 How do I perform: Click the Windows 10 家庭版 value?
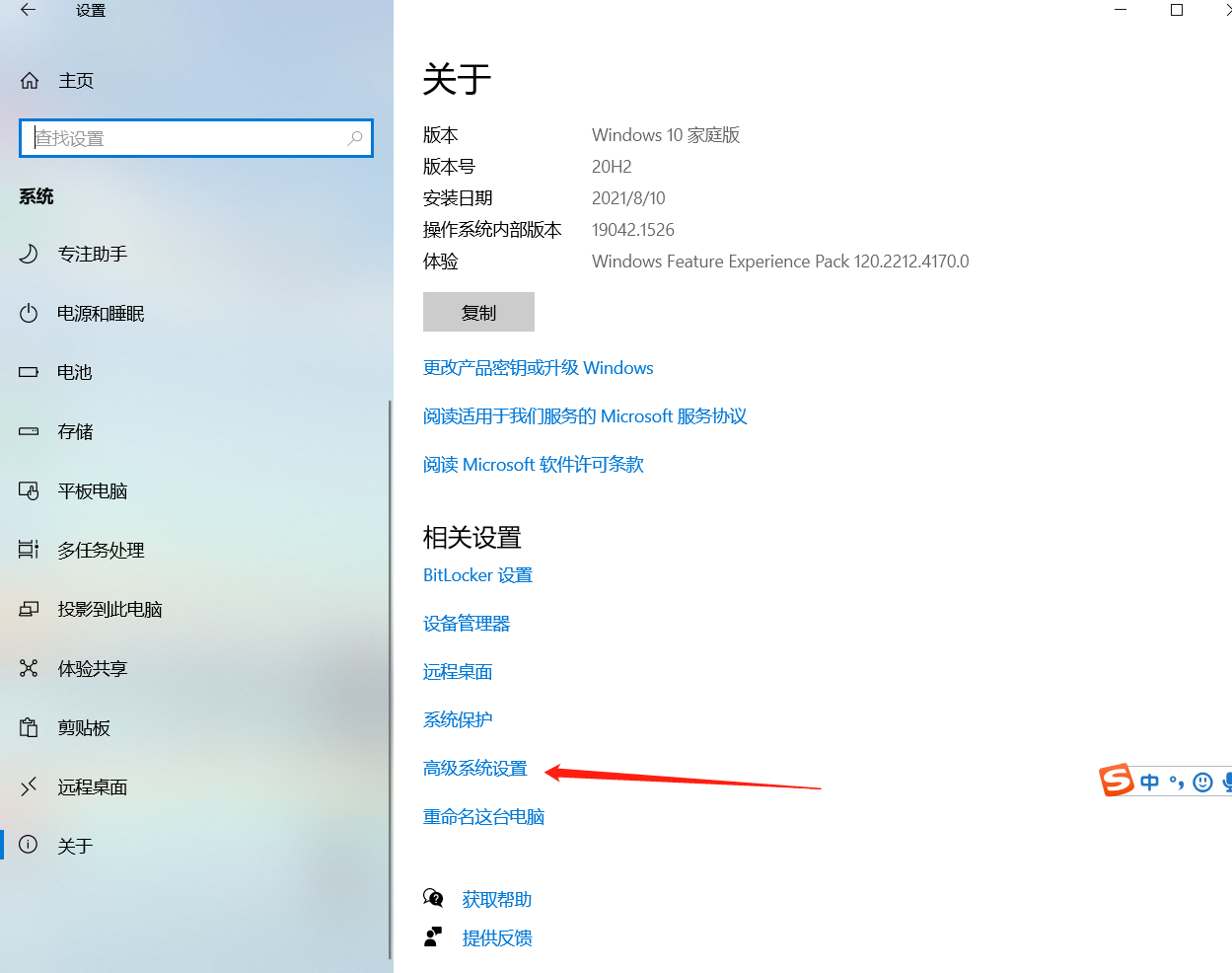(x=666, y=134)
